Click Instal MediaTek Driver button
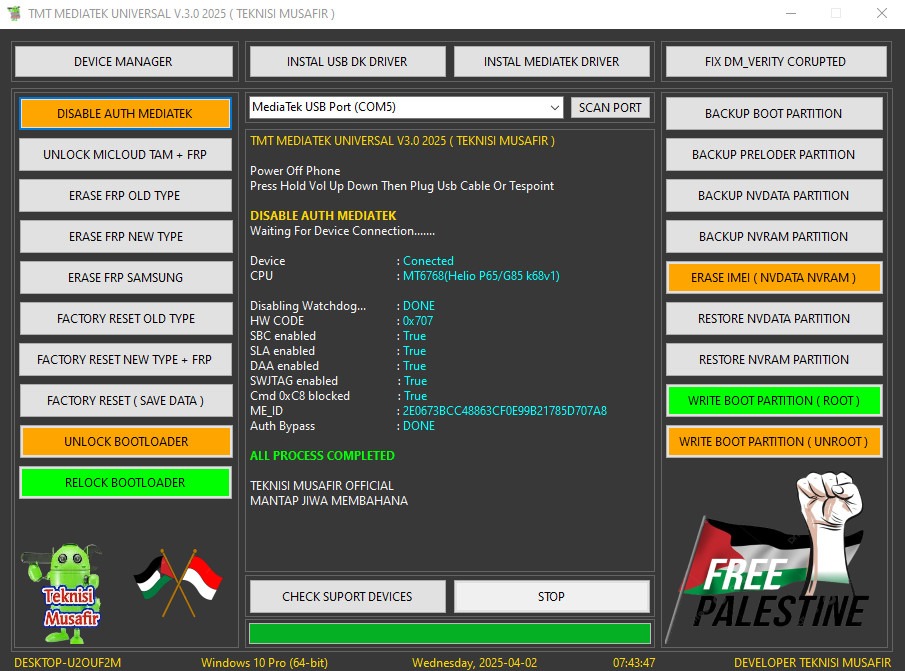The width and height of the screenshot is (905, 671). (551, 61)
